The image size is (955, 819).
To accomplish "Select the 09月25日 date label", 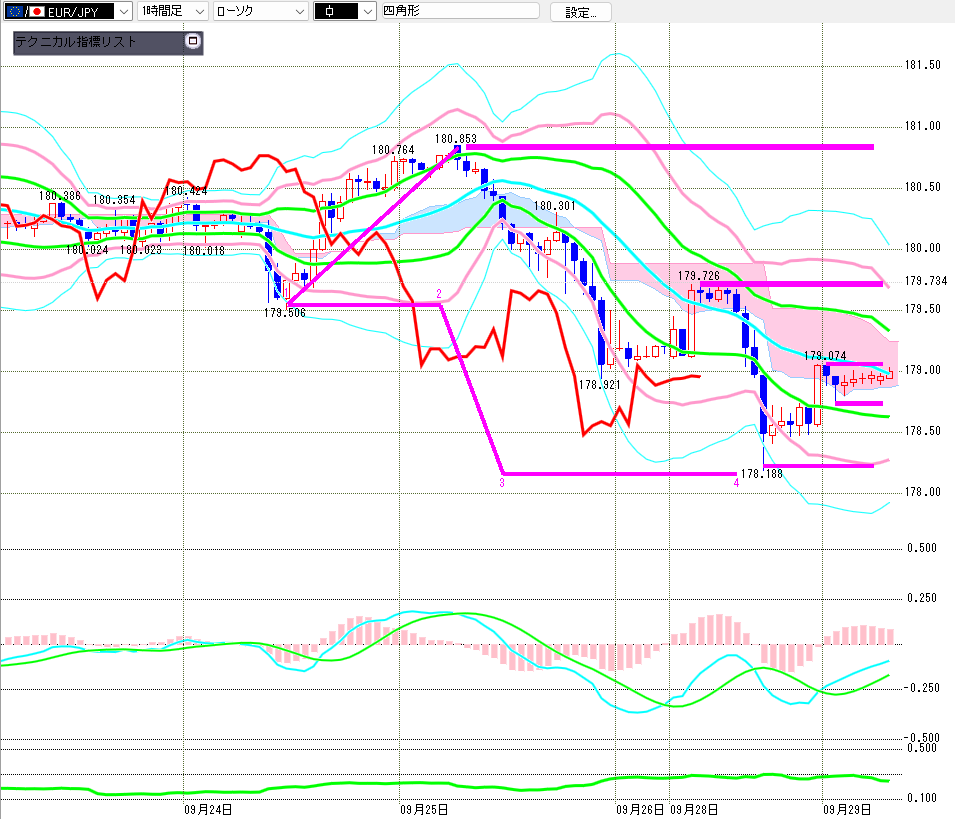I will tap(424, 810).
